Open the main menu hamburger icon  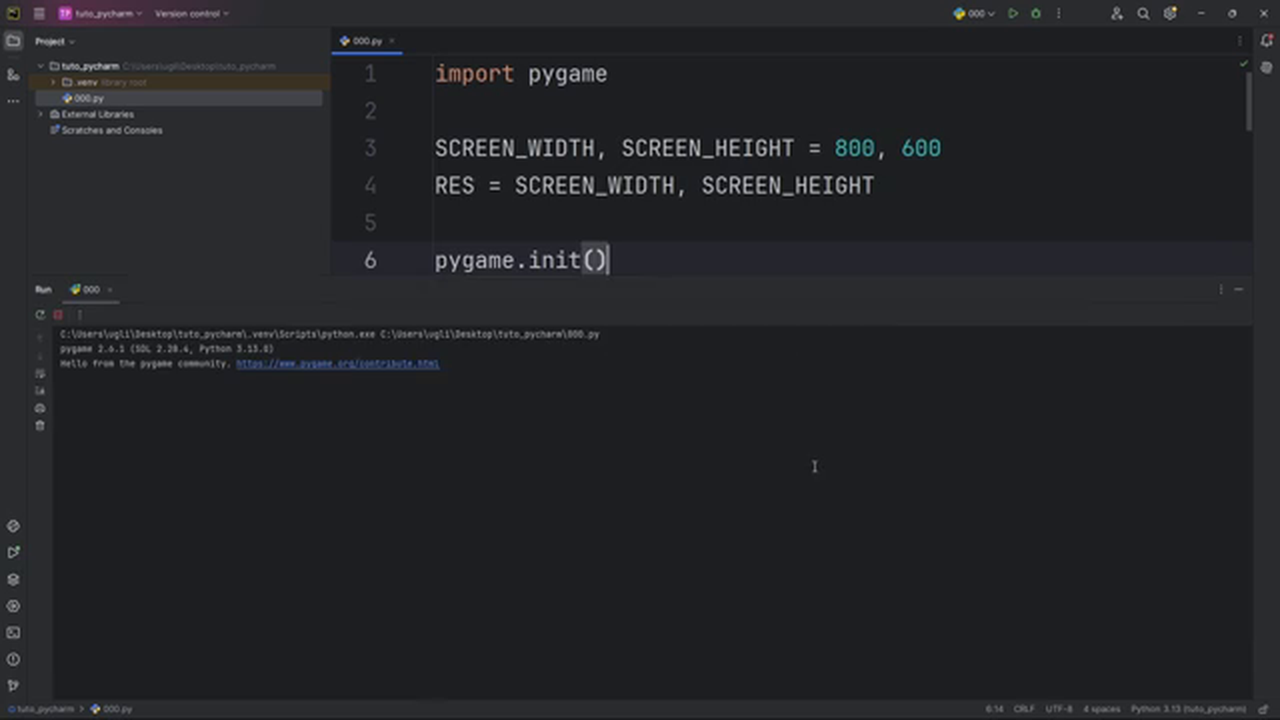(39, 13)
